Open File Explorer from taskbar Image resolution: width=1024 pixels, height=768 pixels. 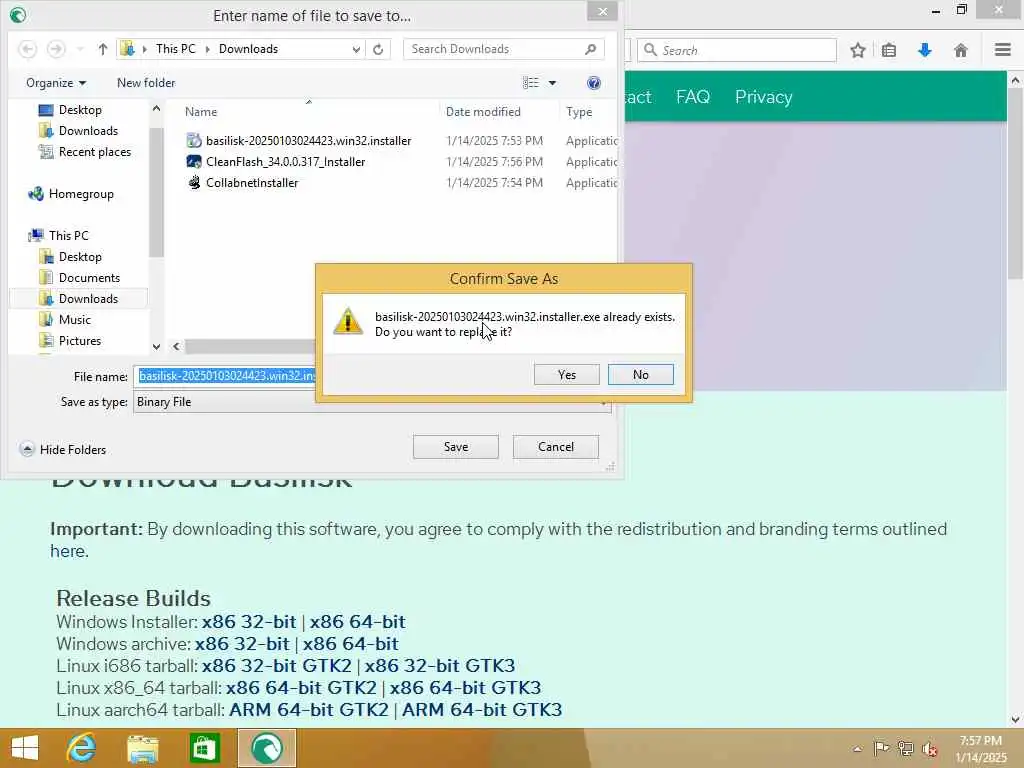tap(142, 748)
